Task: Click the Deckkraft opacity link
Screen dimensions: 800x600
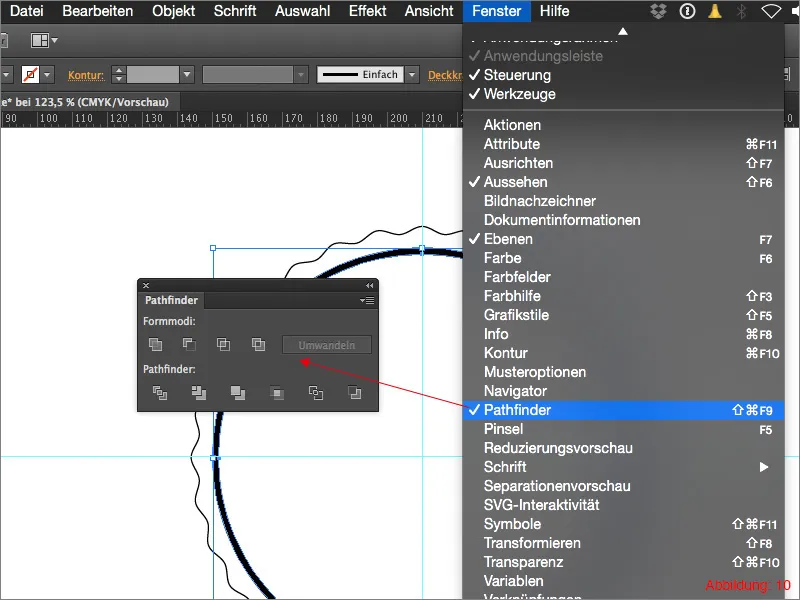Action: 445,76
